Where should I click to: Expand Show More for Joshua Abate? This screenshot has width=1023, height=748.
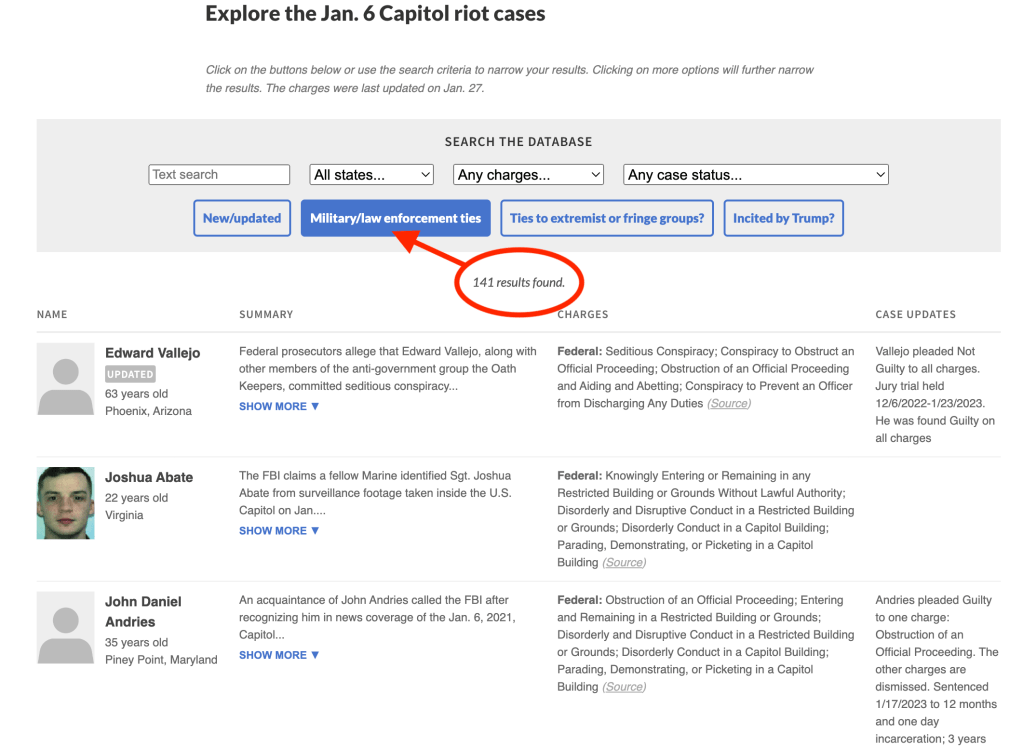(279, 530)
